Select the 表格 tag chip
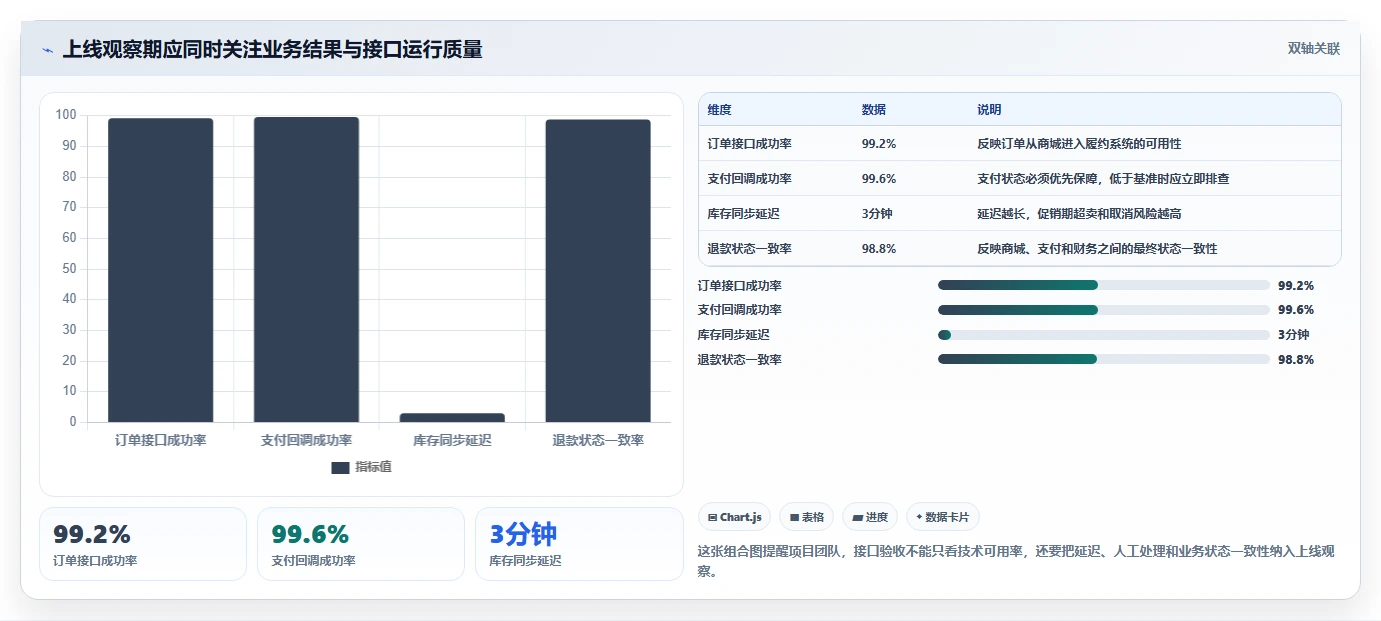Image resolution: width=1381 pixels, height=621 pixels. coord(807,517)
